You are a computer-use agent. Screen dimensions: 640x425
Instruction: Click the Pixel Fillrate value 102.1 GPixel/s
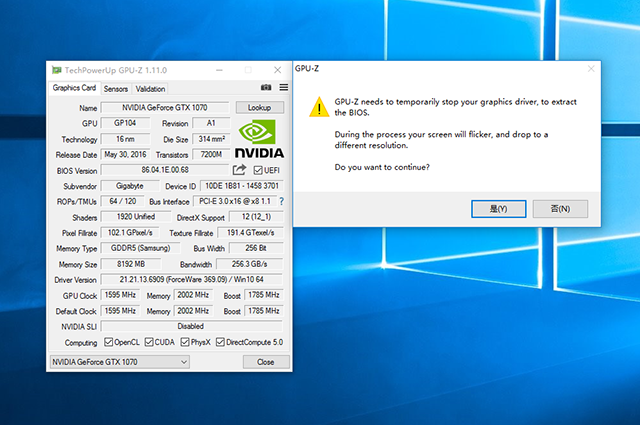click(x=130, y=233)
